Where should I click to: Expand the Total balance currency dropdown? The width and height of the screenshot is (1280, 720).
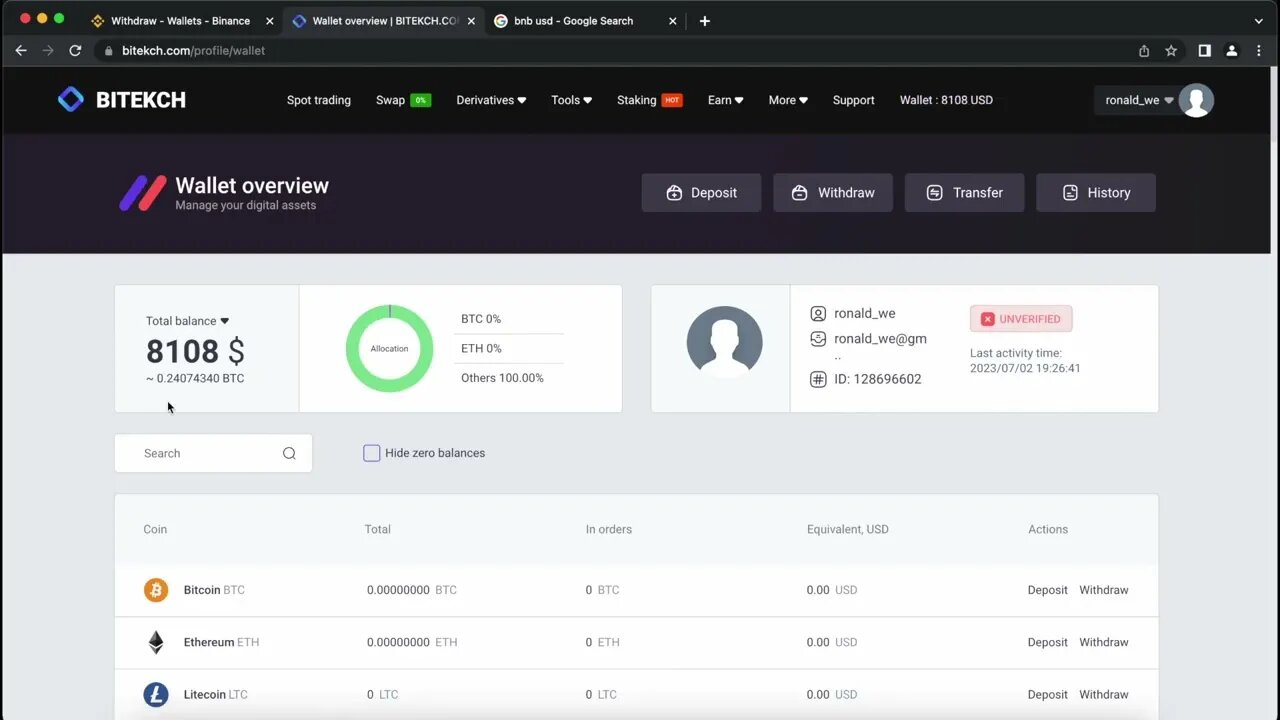coord(224,321)
